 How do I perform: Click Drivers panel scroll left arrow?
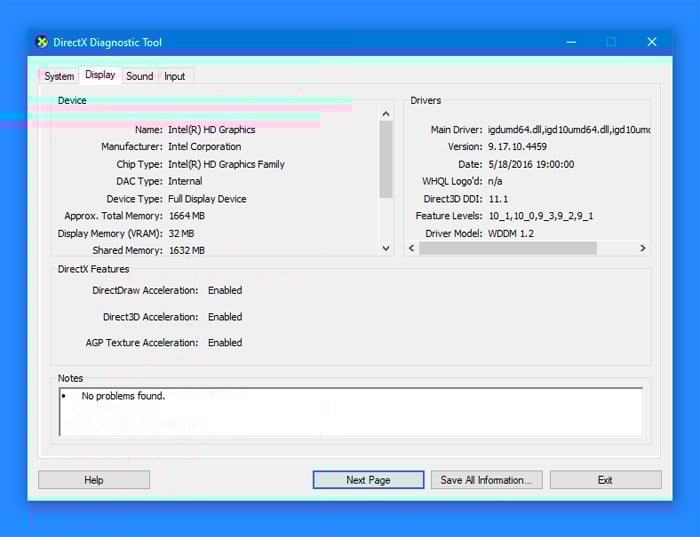412,248
